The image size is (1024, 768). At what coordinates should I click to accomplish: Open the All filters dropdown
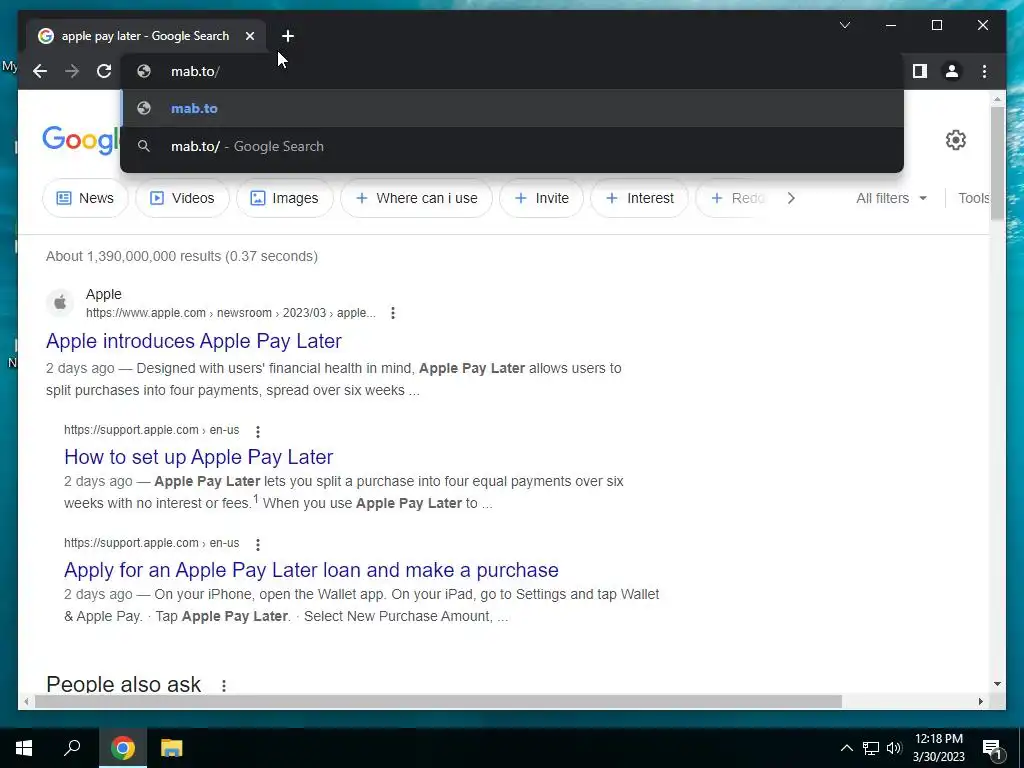[891, 198]
